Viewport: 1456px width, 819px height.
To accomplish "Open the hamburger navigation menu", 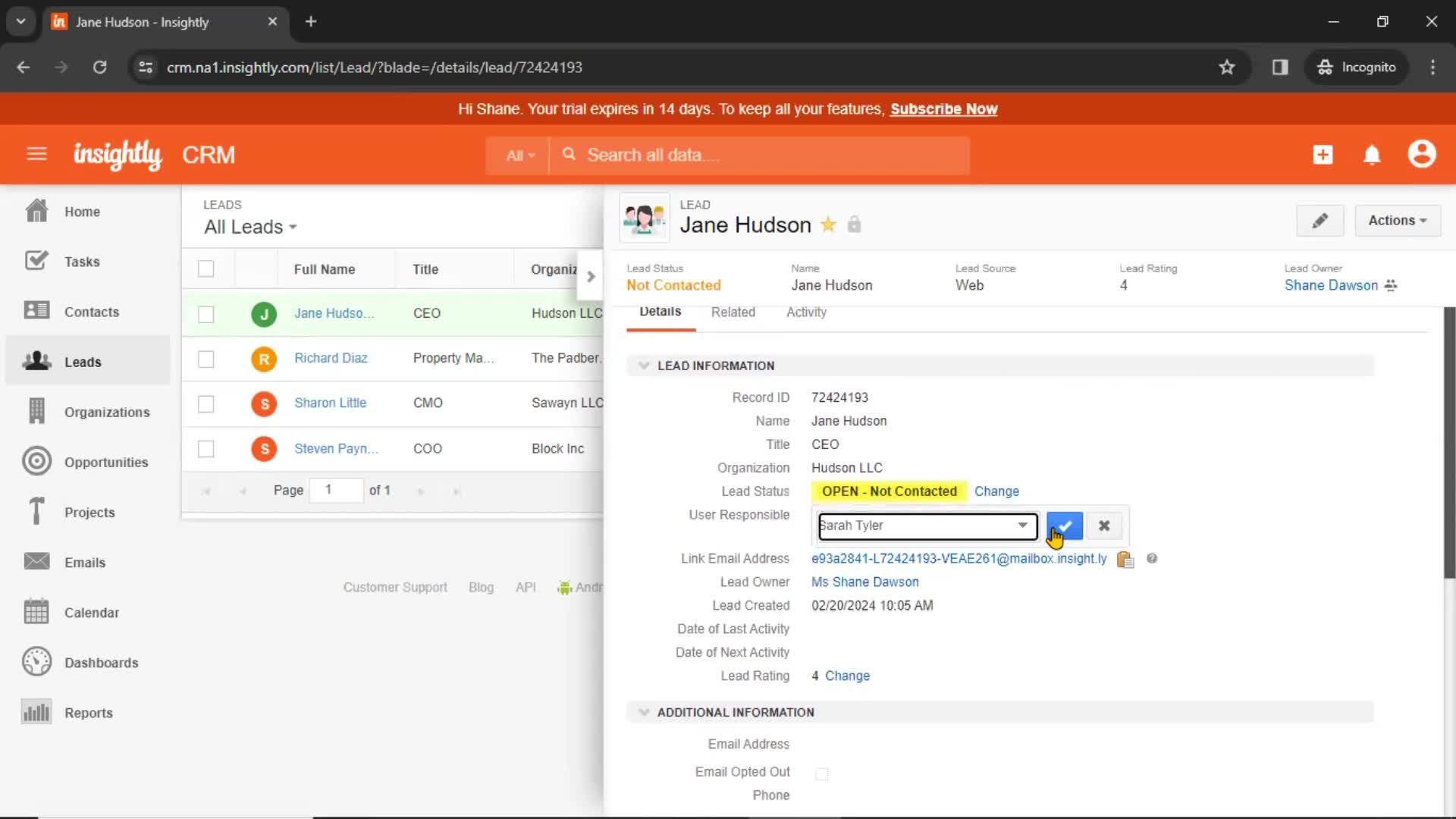I will pos(36,155).
